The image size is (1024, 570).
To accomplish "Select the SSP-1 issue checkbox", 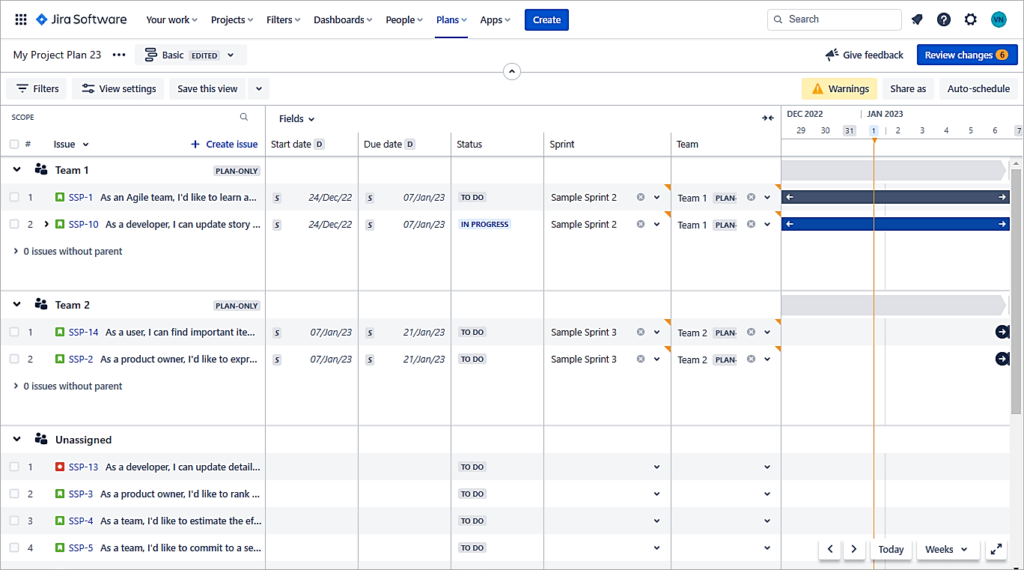I will [x=14, y=198].
